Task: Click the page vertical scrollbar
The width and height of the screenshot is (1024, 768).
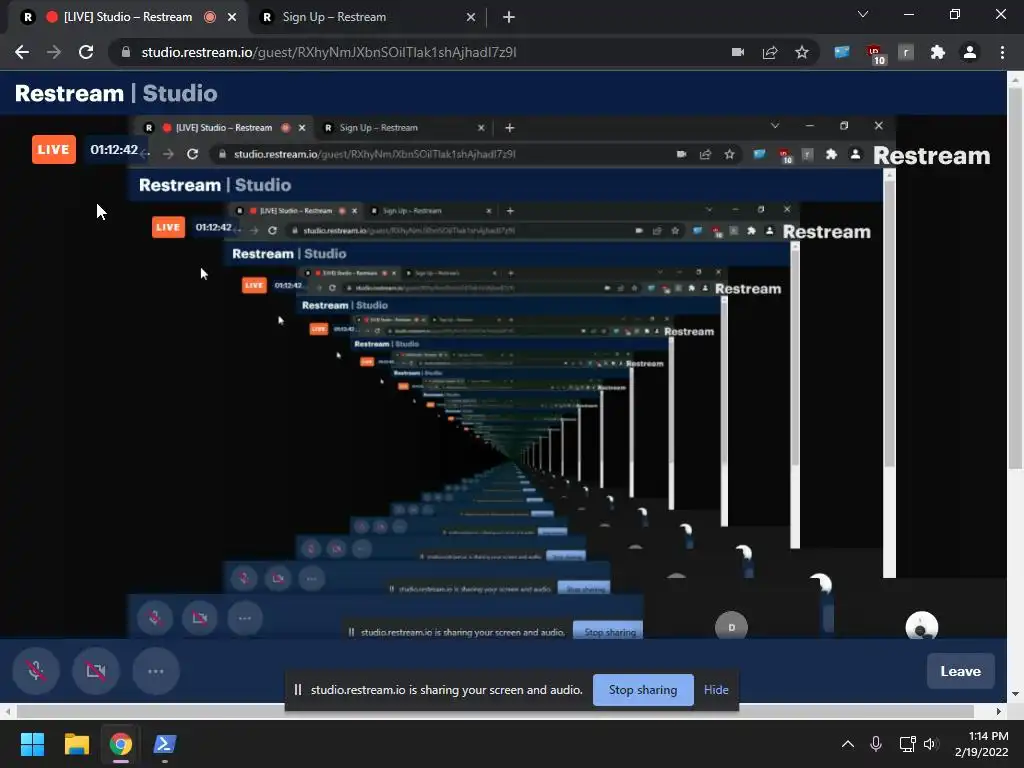Action: (x=1014, y=278)
